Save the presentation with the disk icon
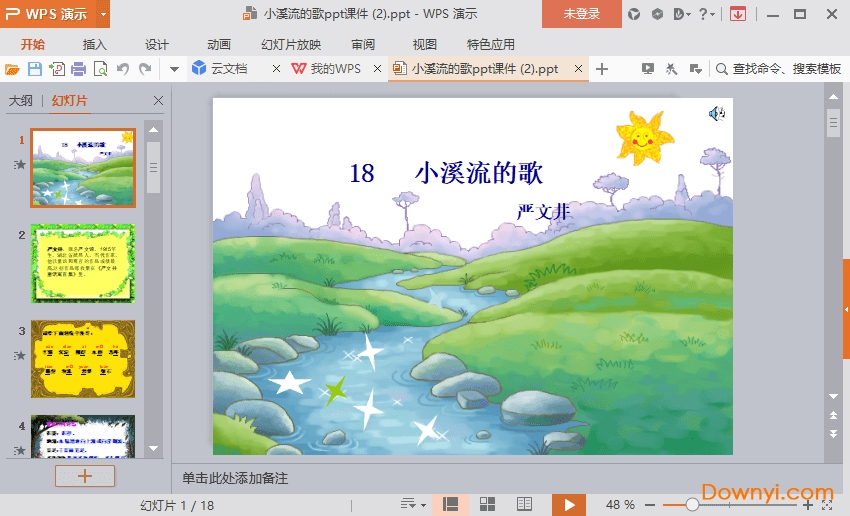Screen dimensions: 850x516 pyautogui.click(x=35, y=69)
